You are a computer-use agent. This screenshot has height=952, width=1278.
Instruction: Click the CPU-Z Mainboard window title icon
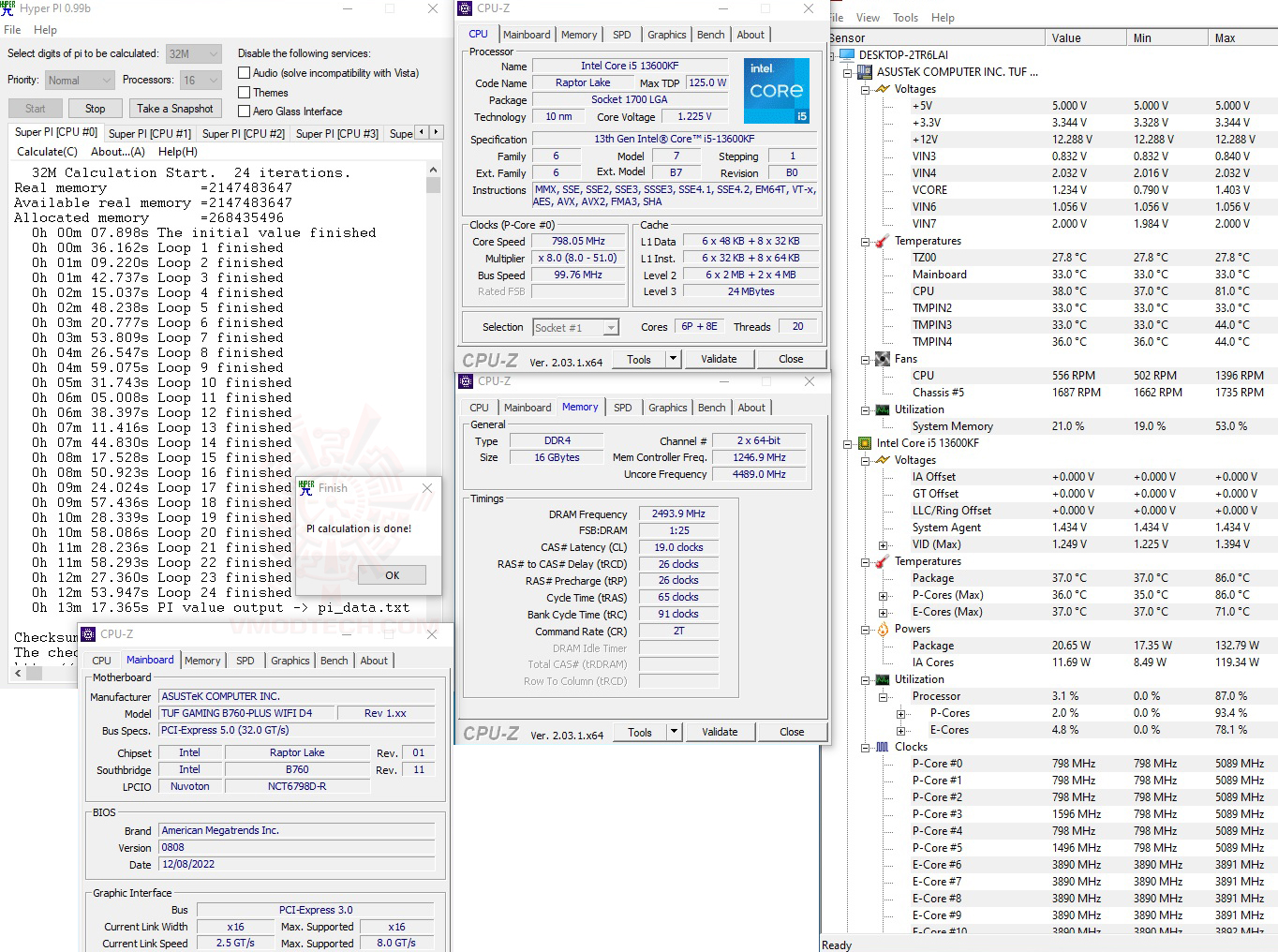(x=89, y=634)
